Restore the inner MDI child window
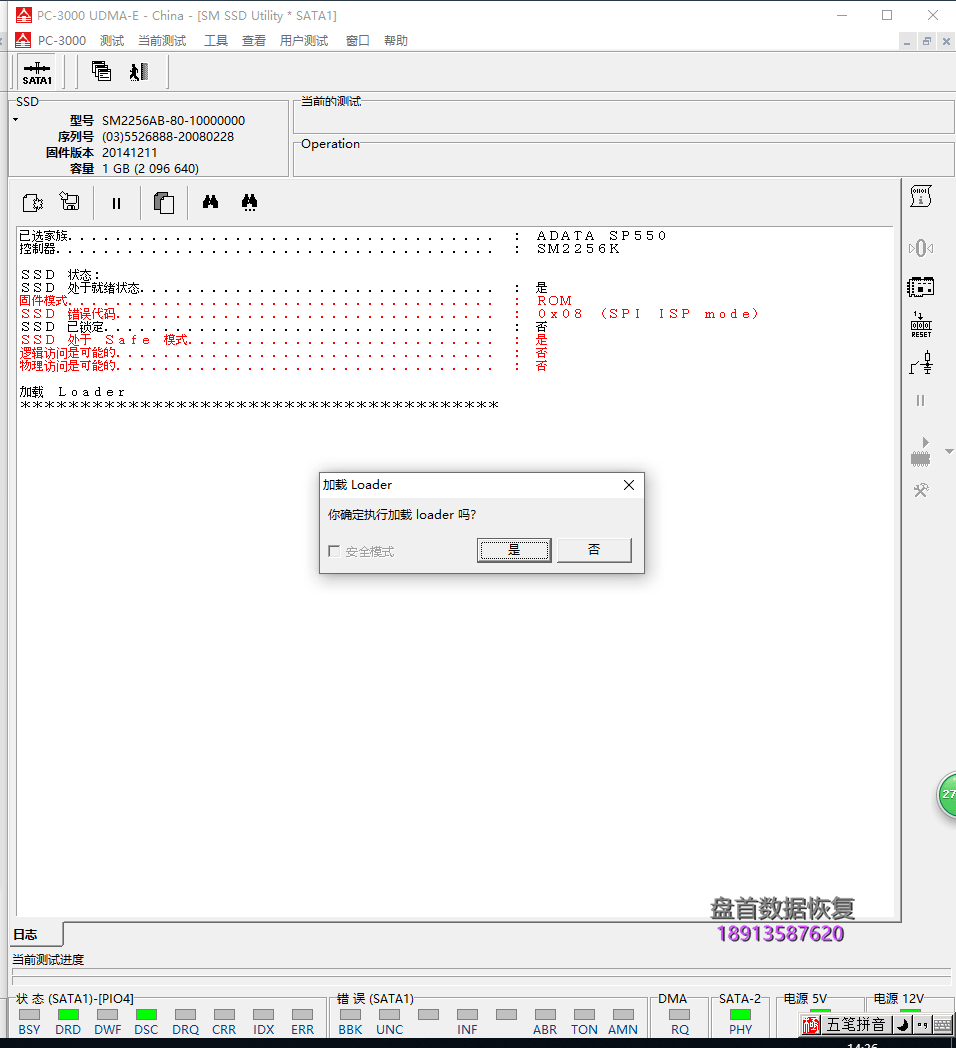Image resolution: width=956 pixels, height=1048 pixels. pos(927,41)
